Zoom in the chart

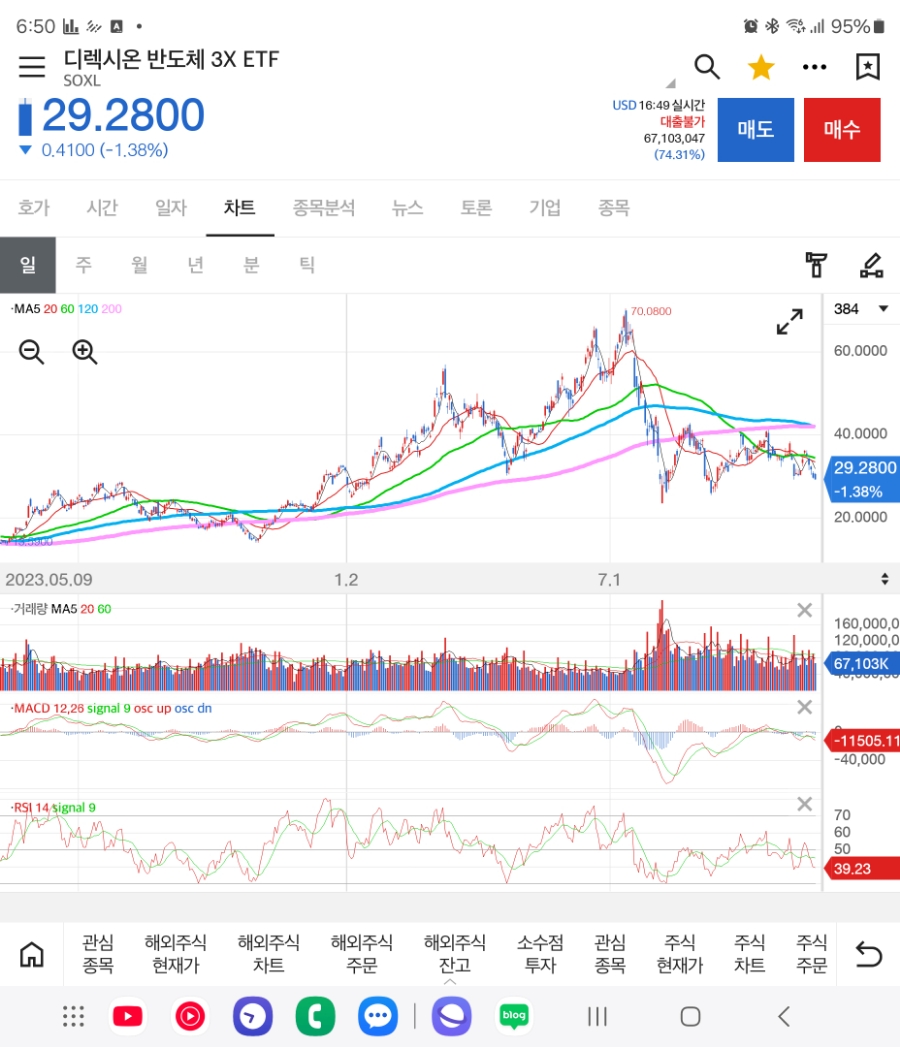[85, 351]
